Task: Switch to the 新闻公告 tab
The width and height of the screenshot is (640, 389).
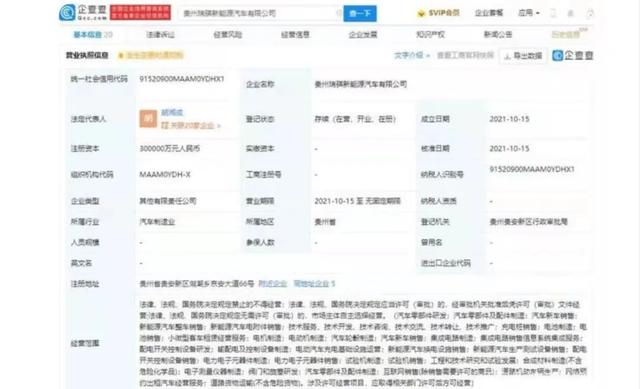Action: tap(498, 35)
